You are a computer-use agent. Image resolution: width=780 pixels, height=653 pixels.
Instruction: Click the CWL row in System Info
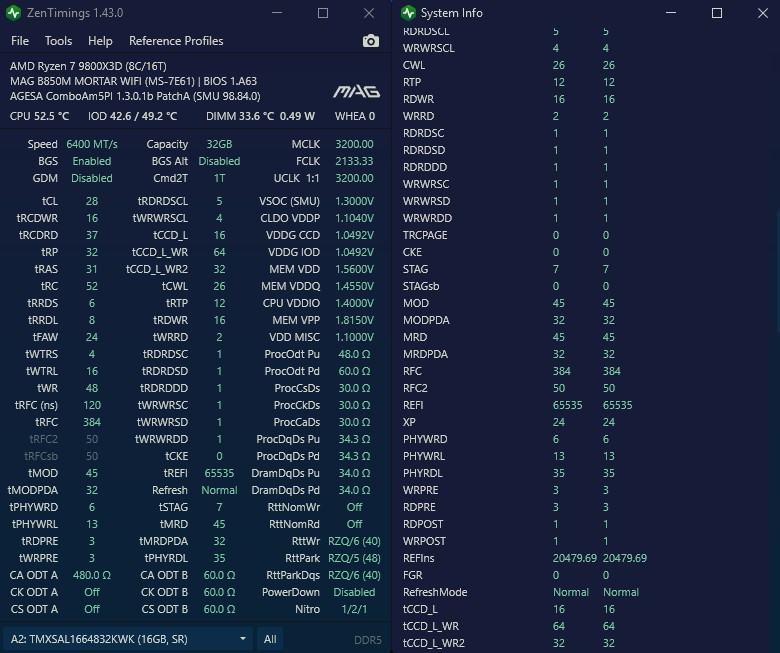pos(509,65)
